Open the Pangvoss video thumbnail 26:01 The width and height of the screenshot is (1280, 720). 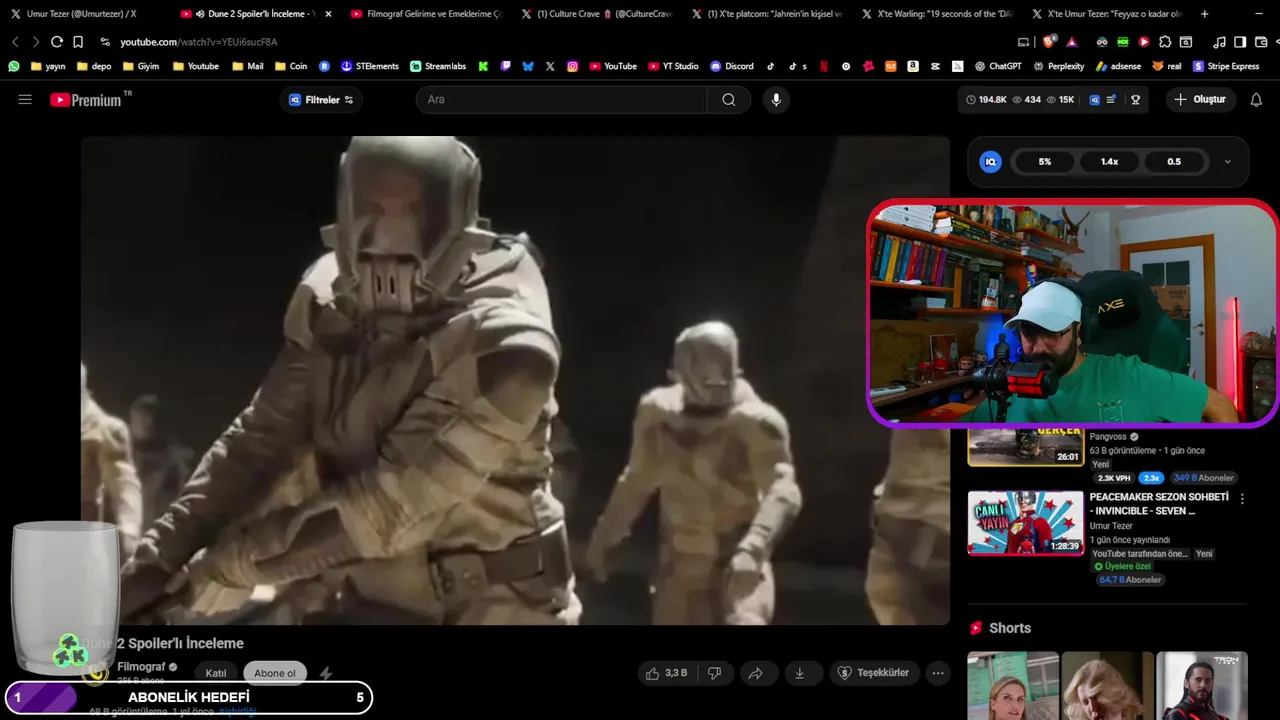click(1025, 446)
